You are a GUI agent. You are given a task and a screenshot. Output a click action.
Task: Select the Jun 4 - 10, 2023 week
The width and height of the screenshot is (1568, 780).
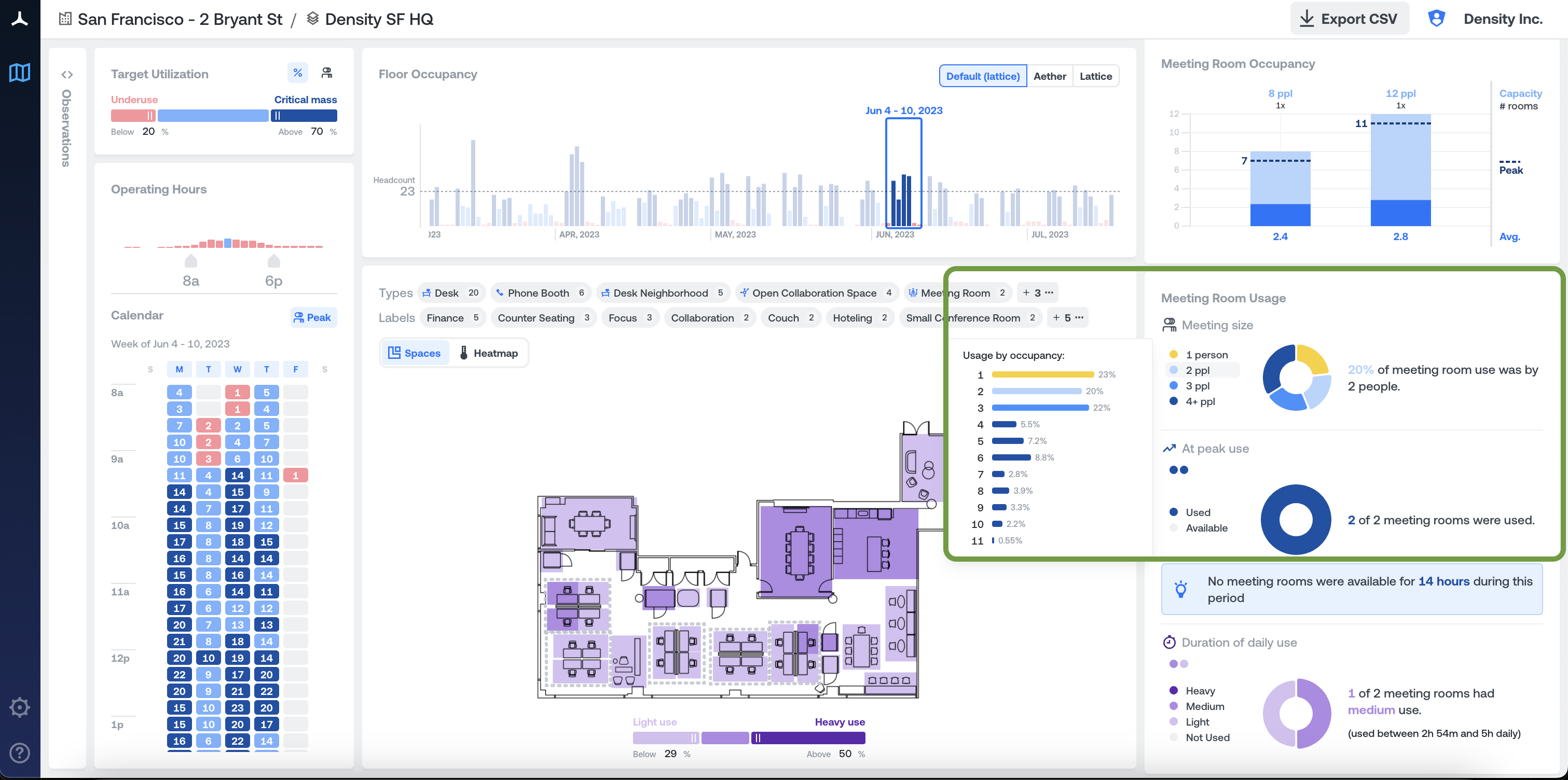(x=903, y=173)
